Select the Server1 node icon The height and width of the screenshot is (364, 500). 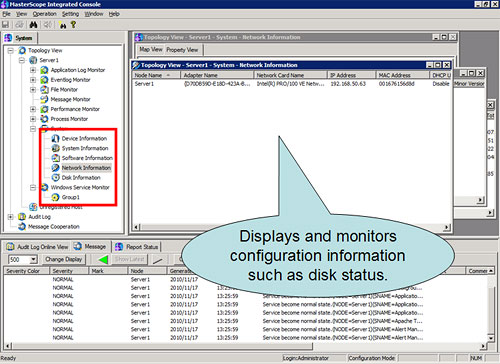coord(33,60)
